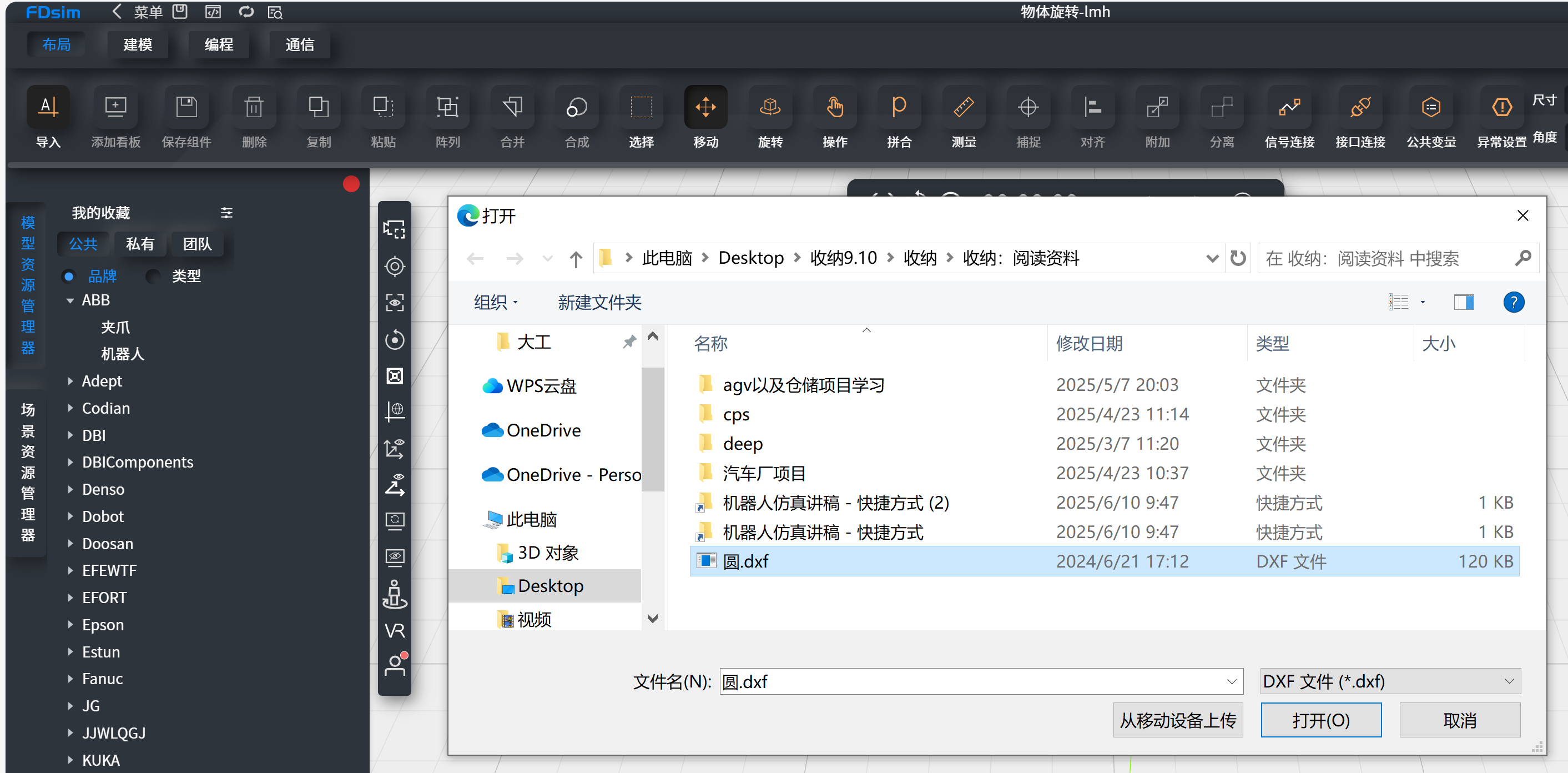Select the 类型 radio button
The width and height of the screenshot is (1568, 773).
153,277
